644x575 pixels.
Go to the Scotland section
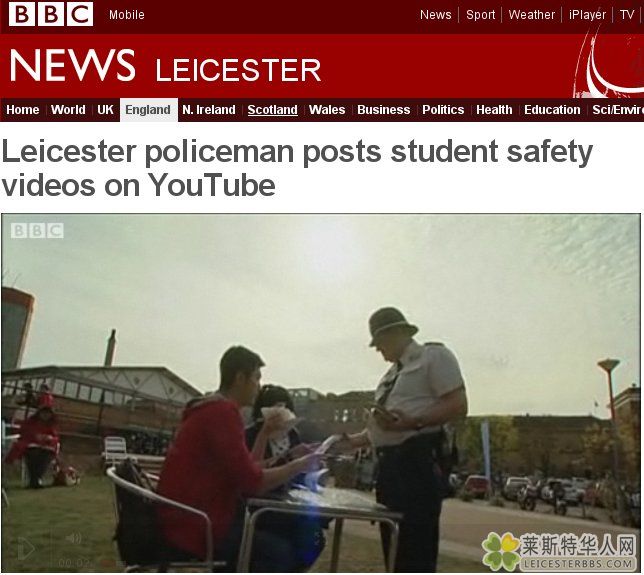(272, 110)
